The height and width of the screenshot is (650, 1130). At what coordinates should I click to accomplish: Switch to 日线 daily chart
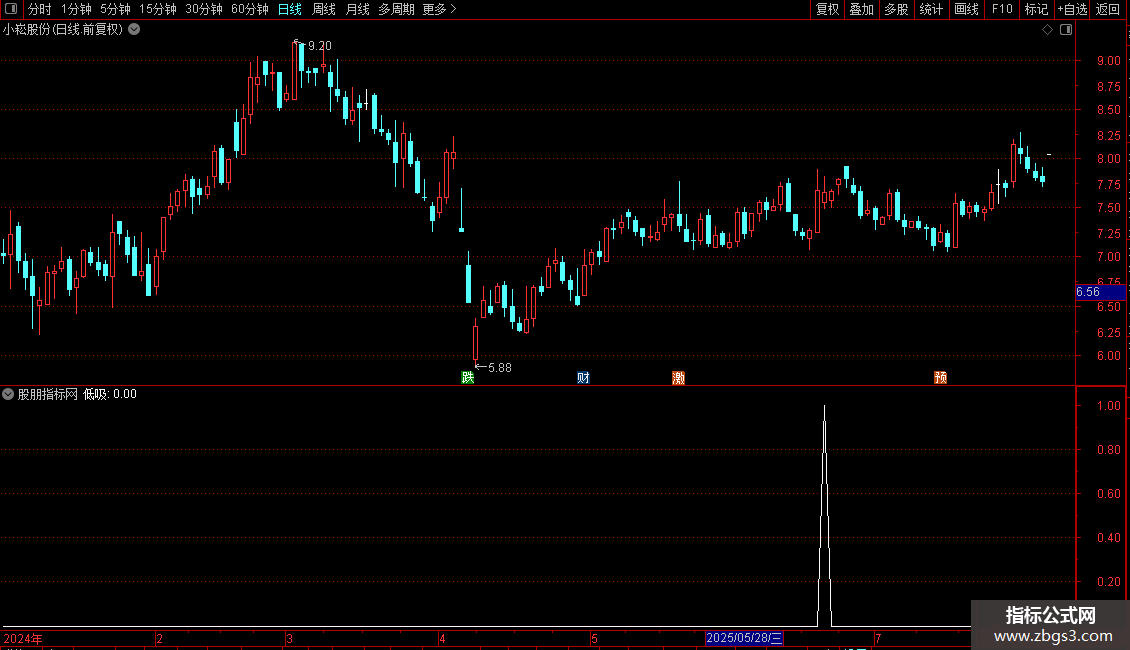tap(290, 9)
